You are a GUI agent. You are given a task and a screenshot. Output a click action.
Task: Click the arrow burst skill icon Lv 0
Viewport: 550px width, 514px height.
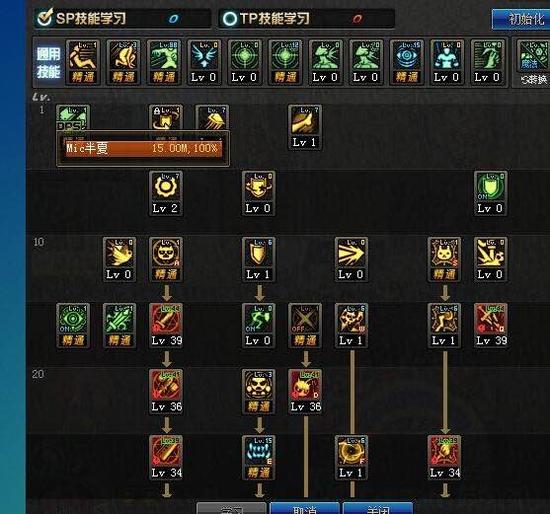click(x=351, y=259)
